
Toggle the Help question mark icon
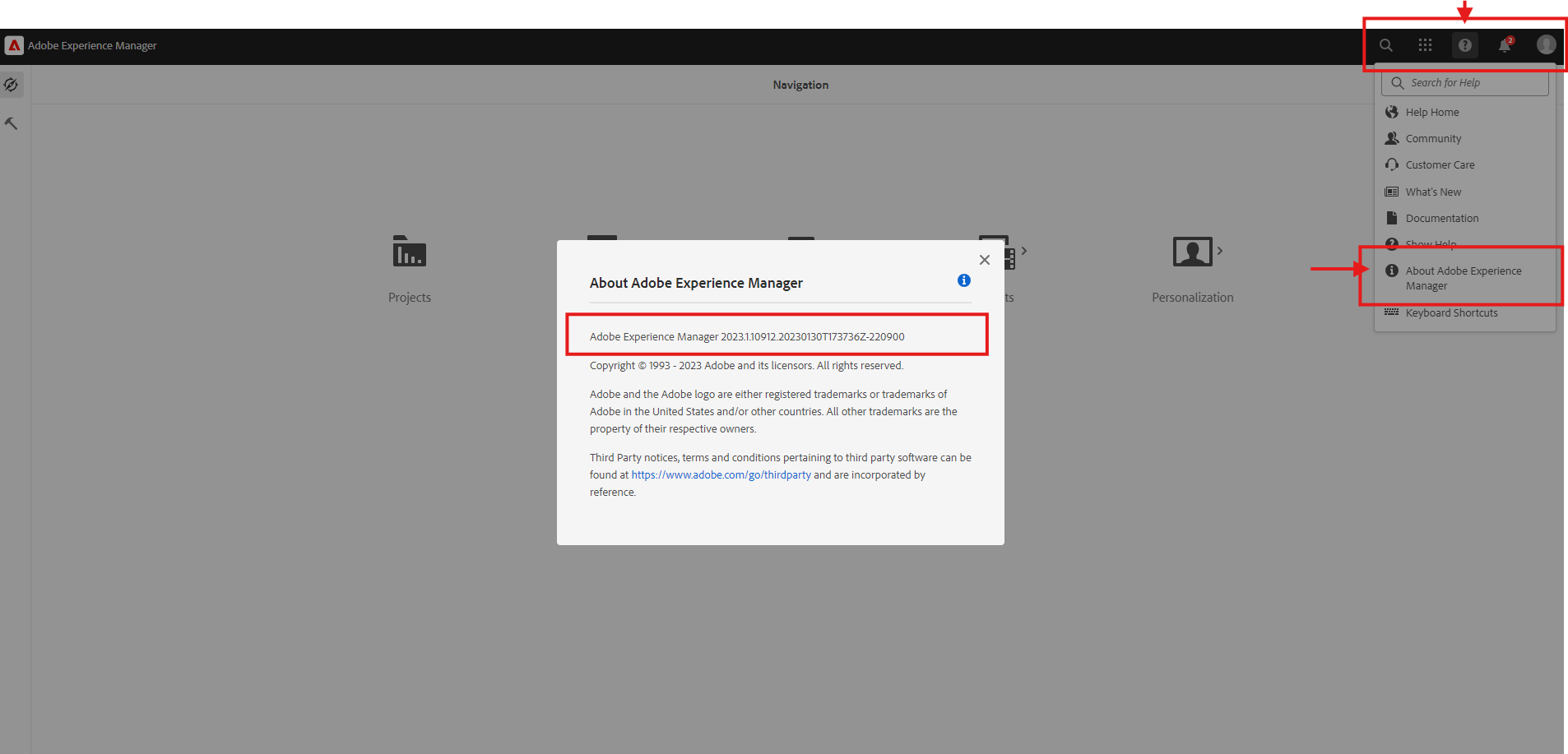point(1465,45)
